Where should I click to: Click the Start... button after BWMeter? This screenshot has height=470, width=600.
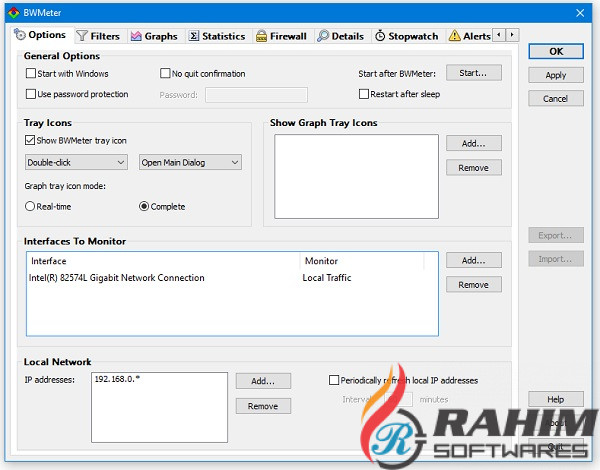pos(474,73)
